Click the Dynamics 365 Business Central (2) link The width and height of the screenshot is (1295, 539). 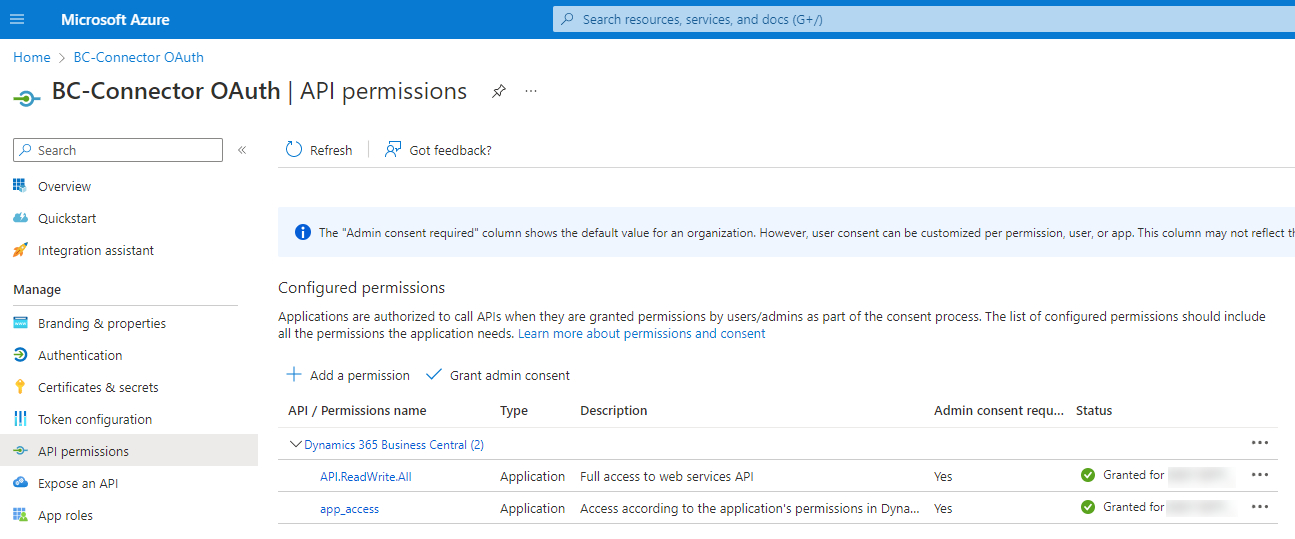(394, 444)
